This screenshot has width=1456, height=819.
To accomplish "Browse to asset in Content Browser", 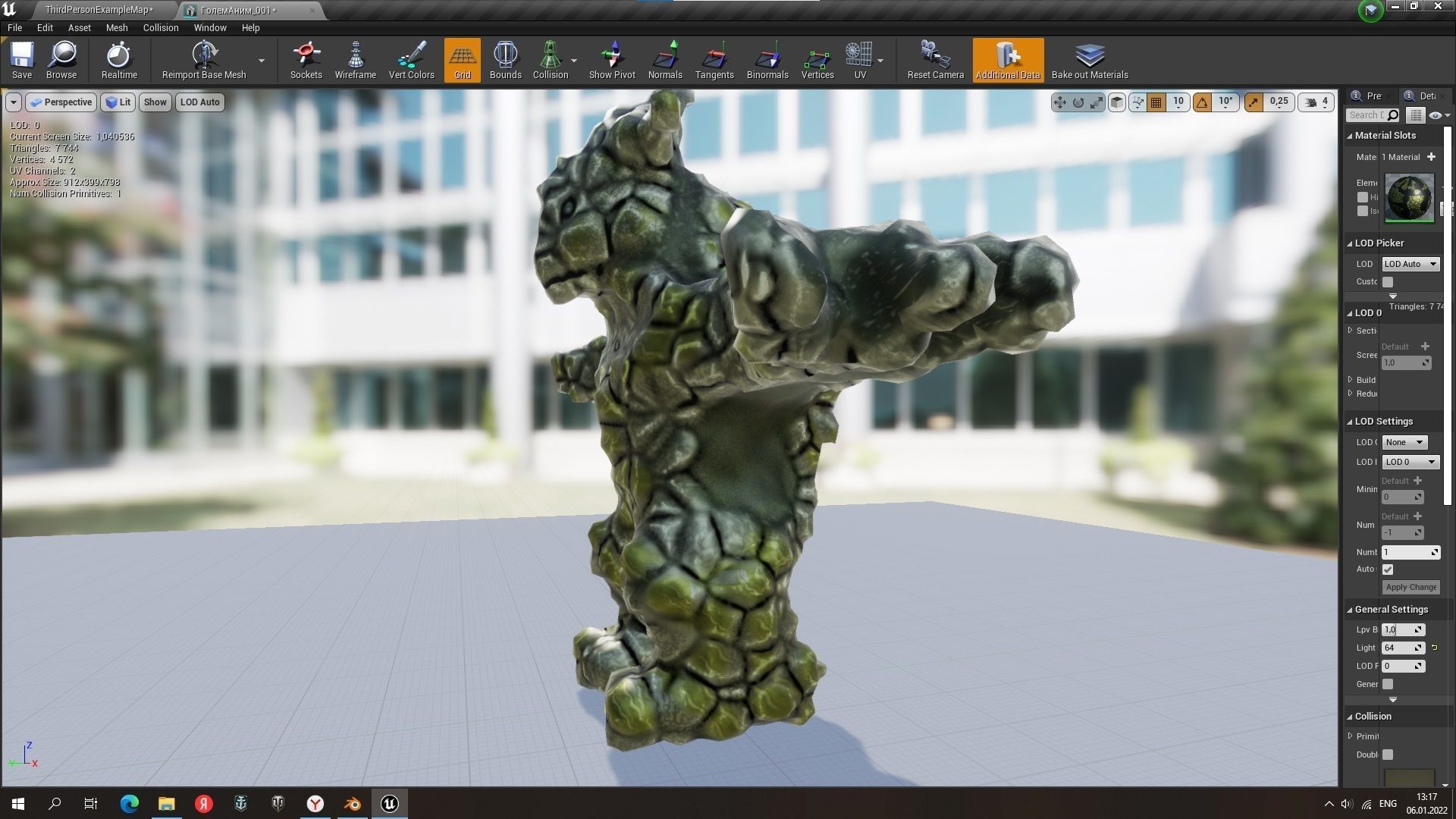I will [x=61, y=60].
